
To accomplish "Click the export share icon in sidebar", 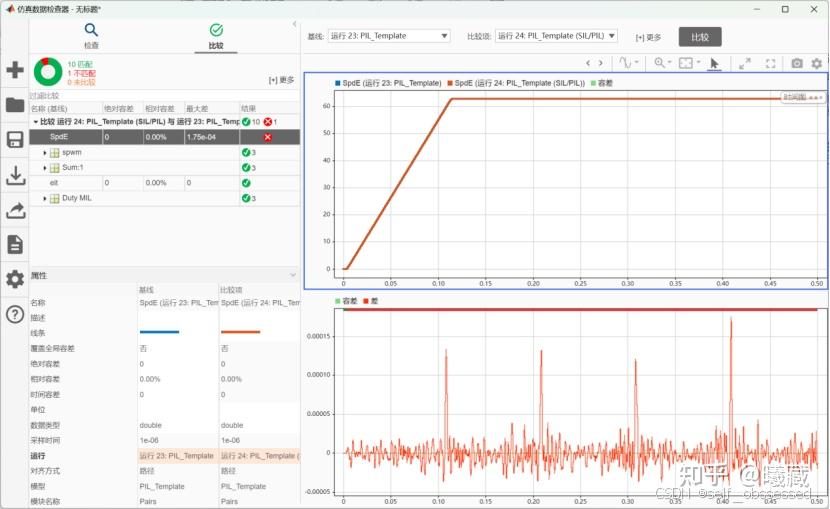I will pyautogui.click(x=15, y=210).
